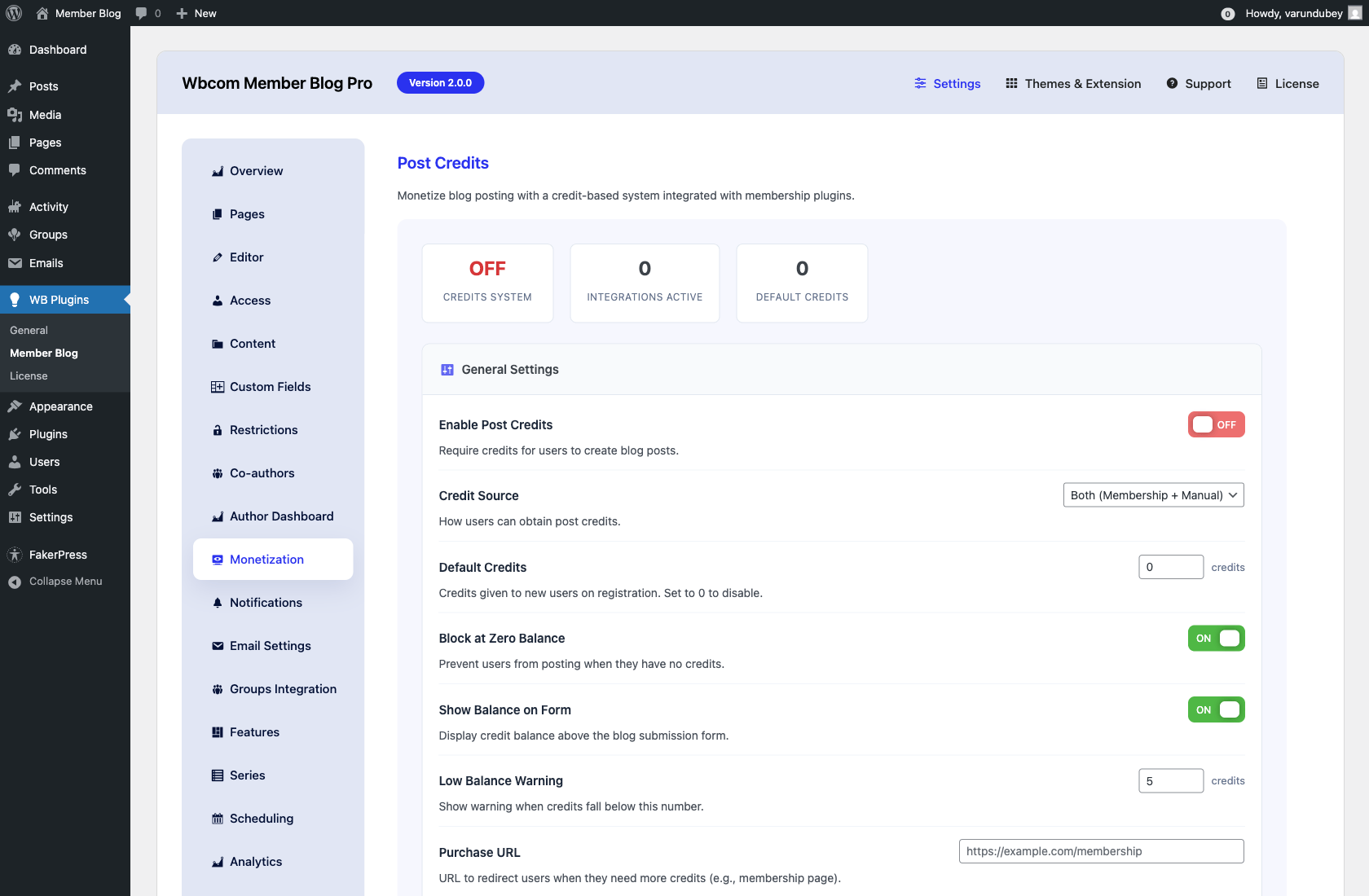Image resolution: width=1369 pixels, height=896 pixels.
Task: Open the Howdy, varundubey profile link
Action: (x=1293, y=13)
